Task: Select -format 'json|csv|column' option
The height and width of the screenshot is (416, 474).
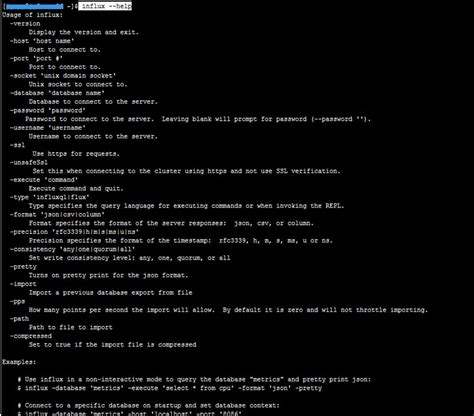Action: 57,214
